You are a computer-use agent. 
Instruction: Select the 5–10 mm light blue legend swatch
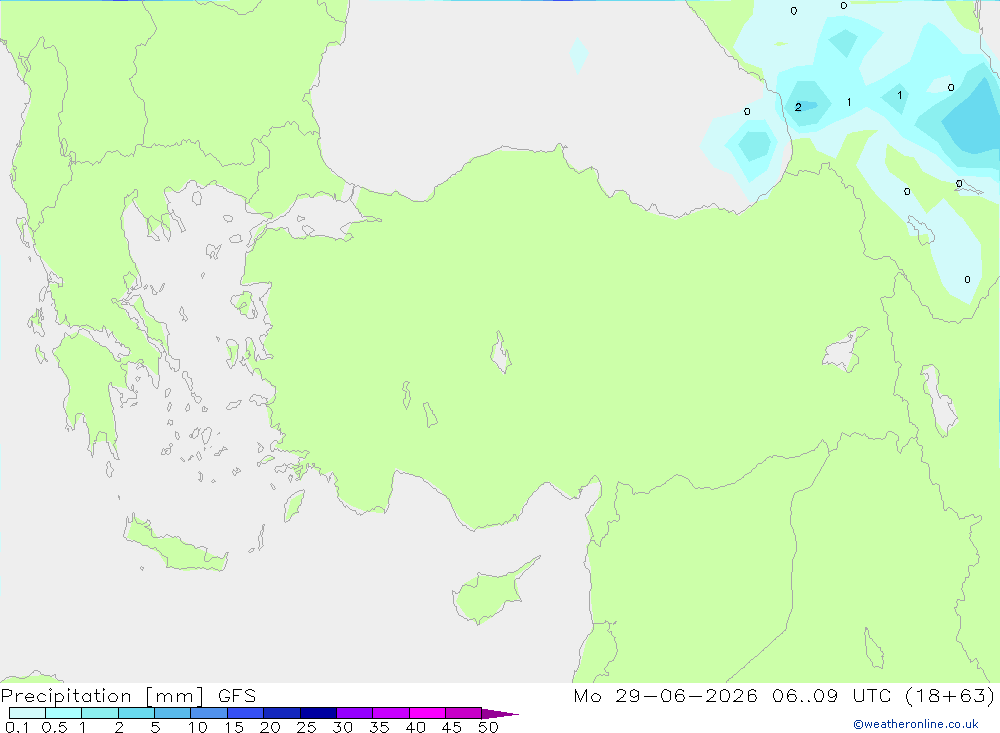click(x=172, y=713)
